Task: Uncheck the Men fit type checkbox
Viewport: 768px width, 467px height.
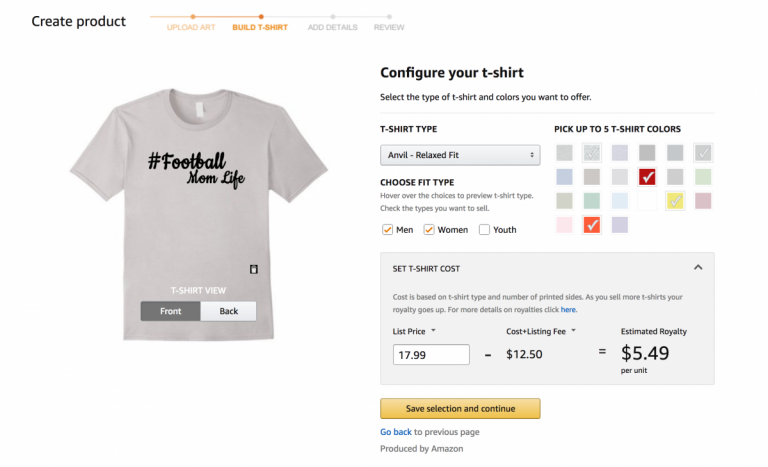Action: point(388,229)
